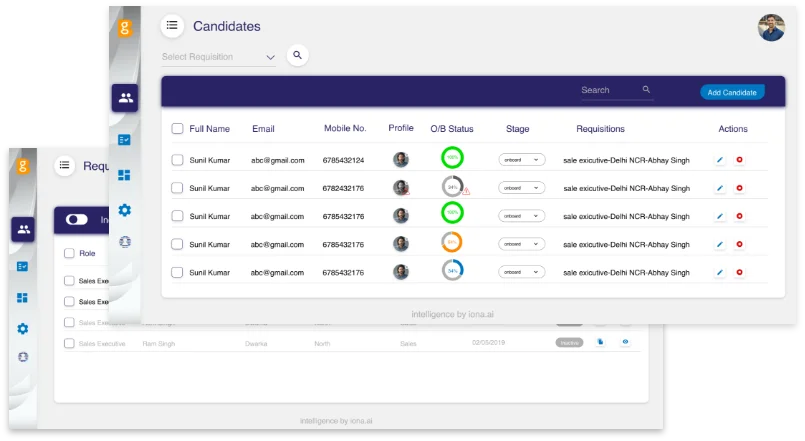
Task: Open the hamburger menu beside Candidates title
Action: tap(172, 25)
